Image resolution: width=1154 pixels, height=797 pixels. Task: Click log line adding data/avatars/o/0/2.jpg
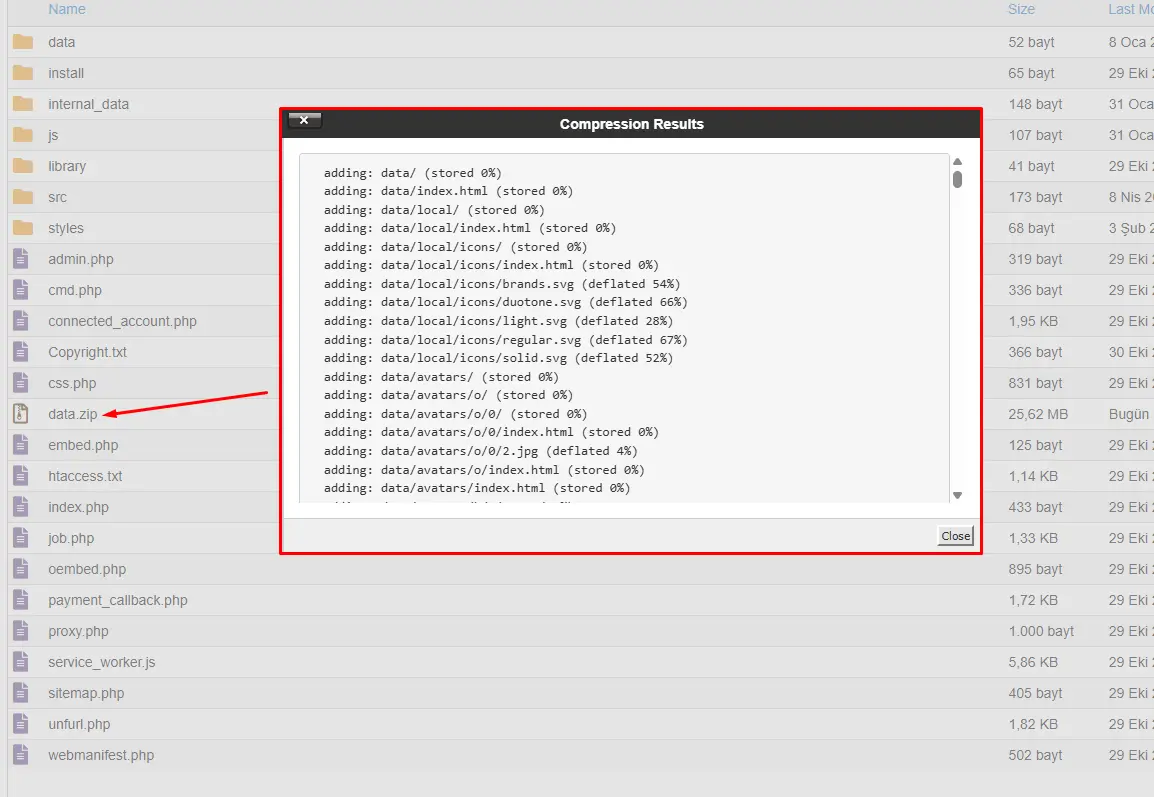click(x=481, y=450)
